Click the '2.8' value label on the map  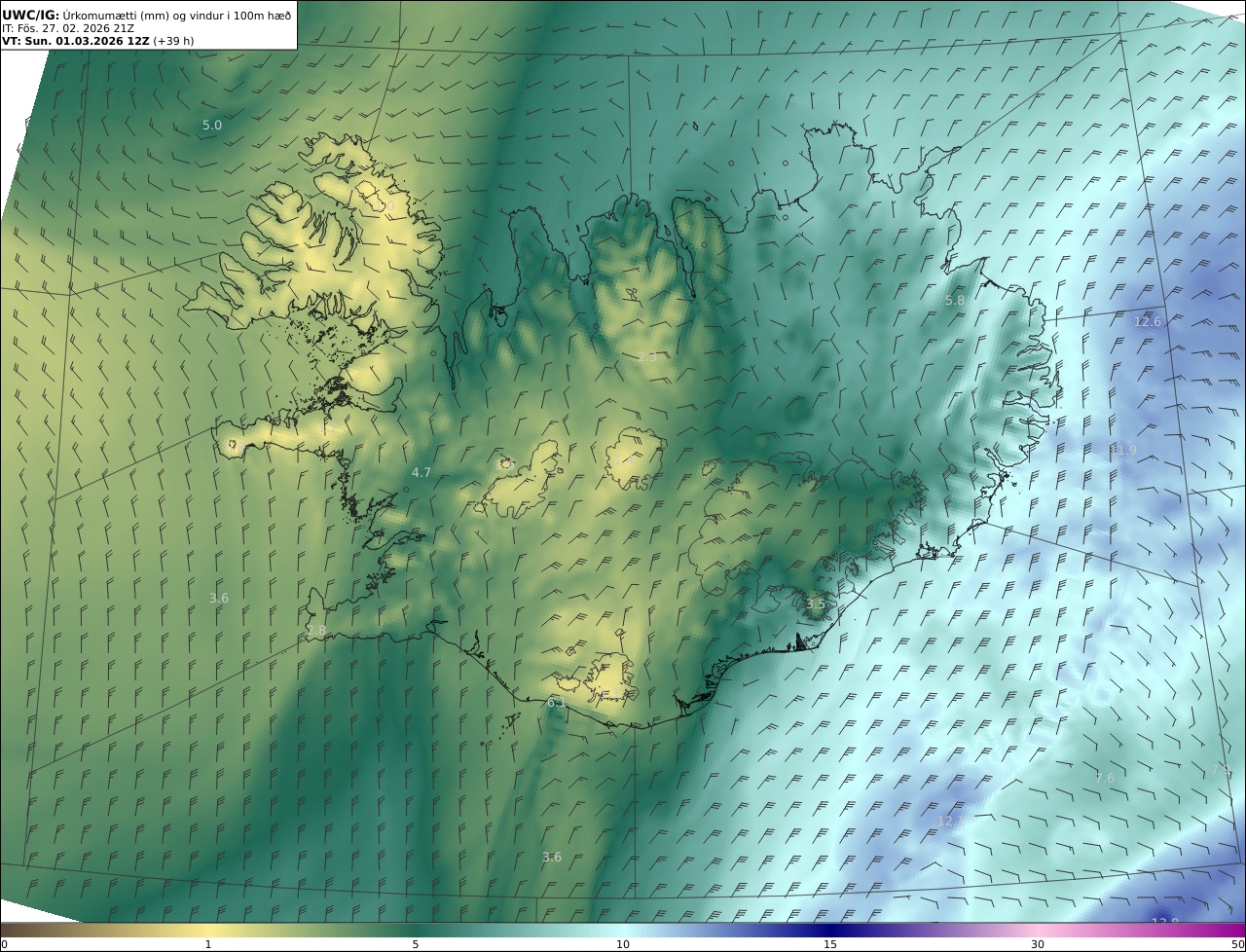click(316, 631)
